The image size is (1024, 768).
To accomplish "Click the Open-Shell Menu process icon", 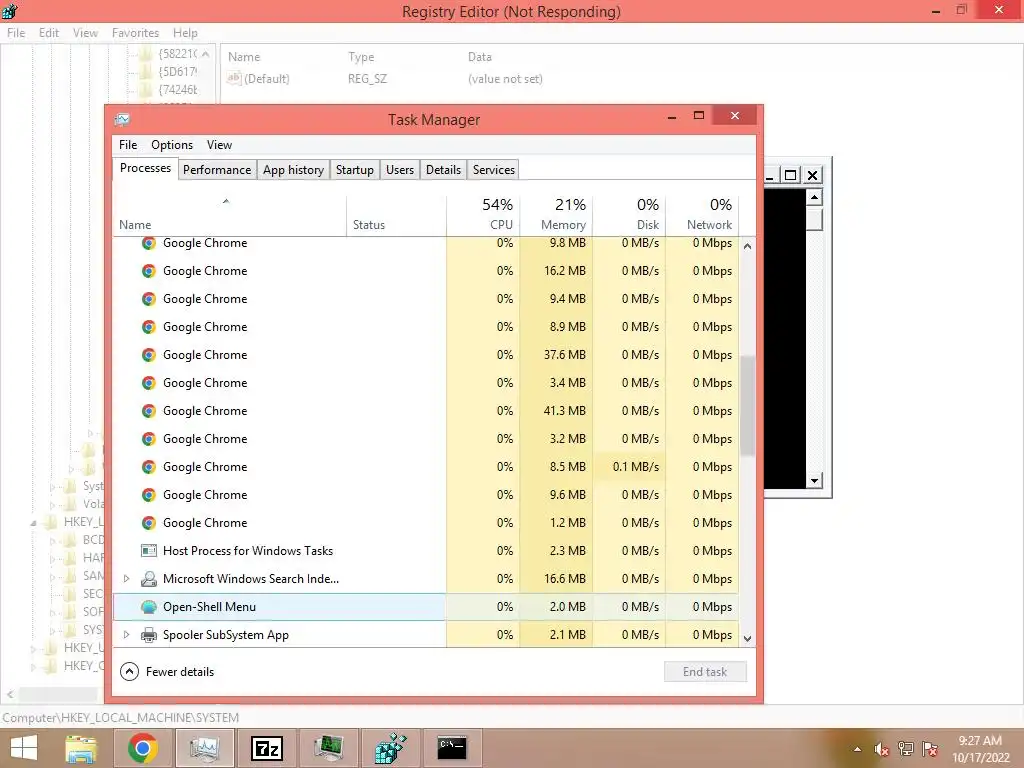I will tap(149, 607).
